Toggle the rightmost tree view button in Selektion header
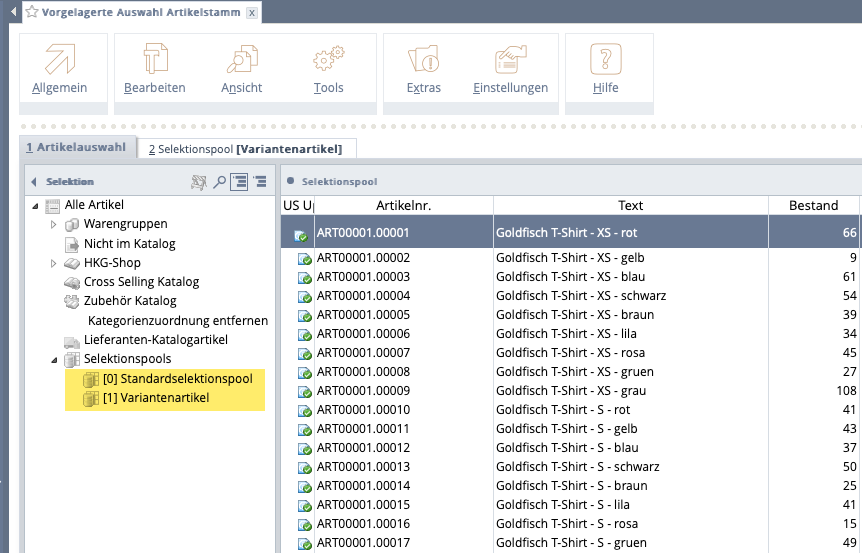This screenshot has width=862, height=553. pos(261,182)
